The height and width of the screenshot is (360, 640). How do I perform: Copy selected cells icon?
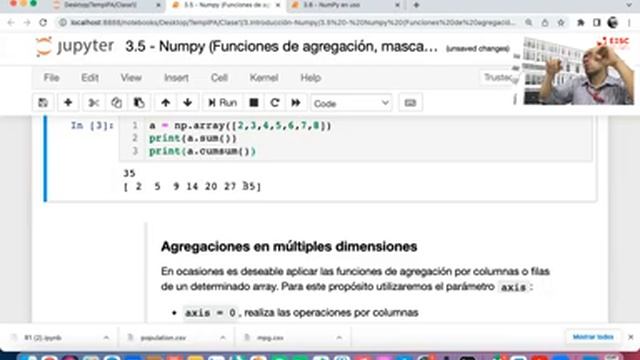116,103
